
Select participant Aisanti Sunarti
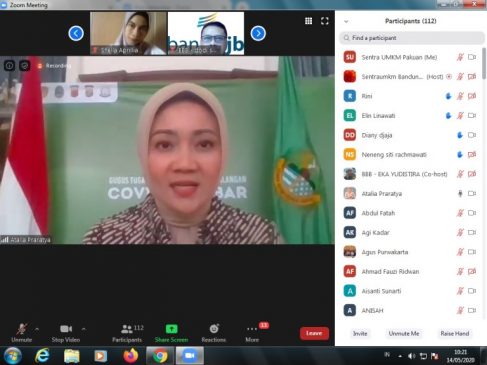point(410,291)
